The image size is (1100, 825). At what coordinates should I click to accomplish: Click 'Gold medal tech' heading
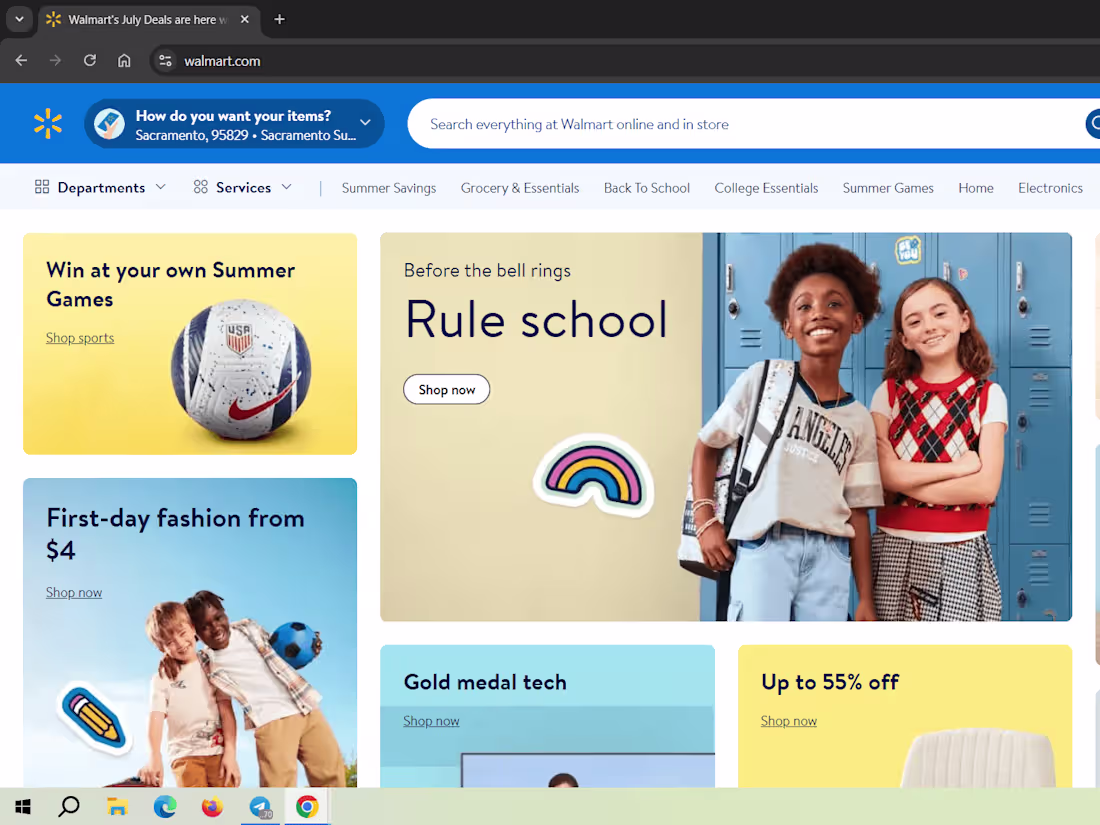tap(485, 682)
